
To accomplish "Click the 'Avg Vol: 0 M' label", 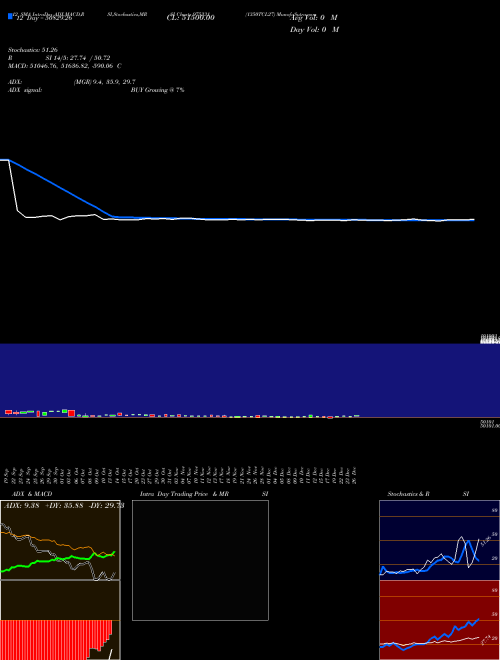I will coord(314,18).
